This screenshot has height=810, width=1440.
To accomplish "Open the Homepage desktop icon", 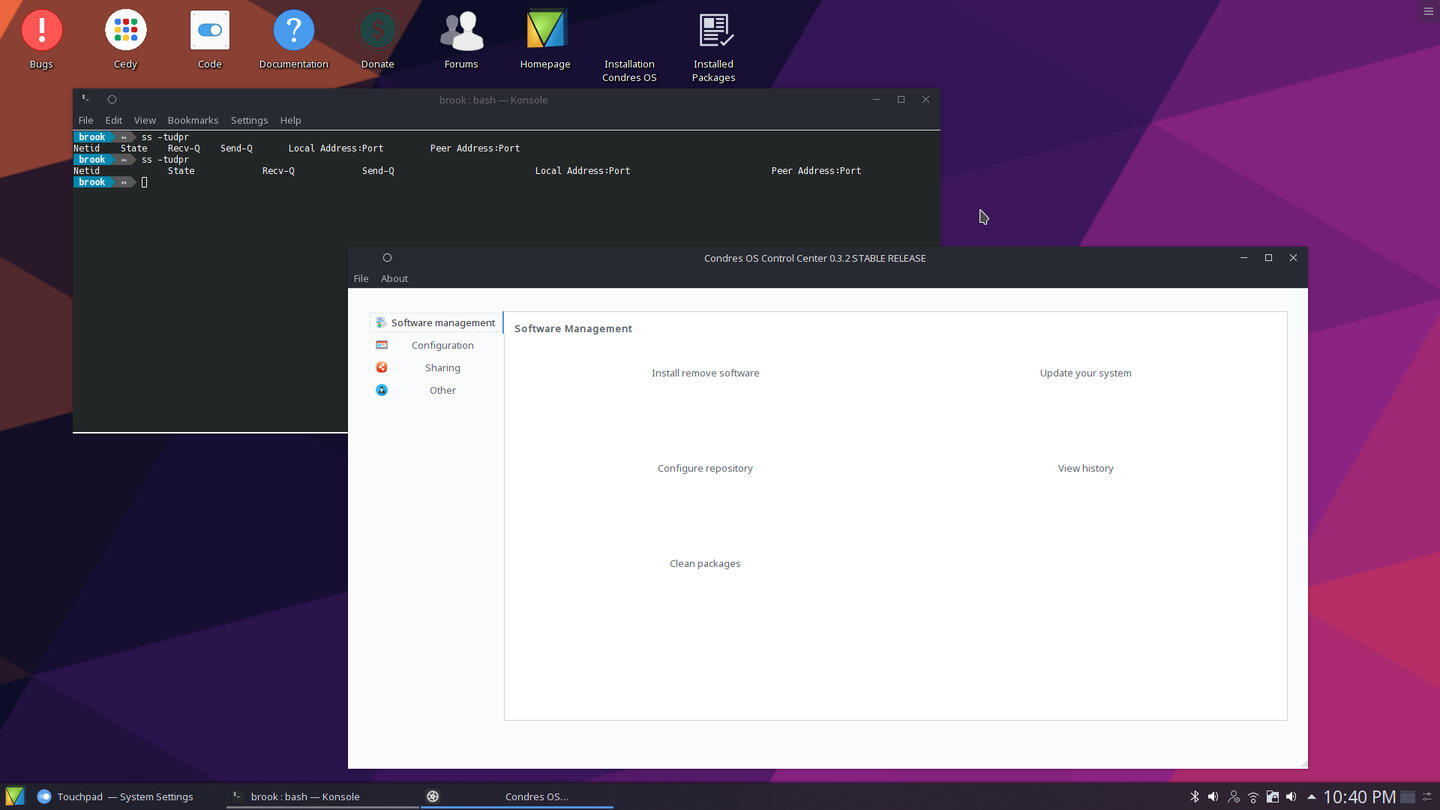I will 545,40.
